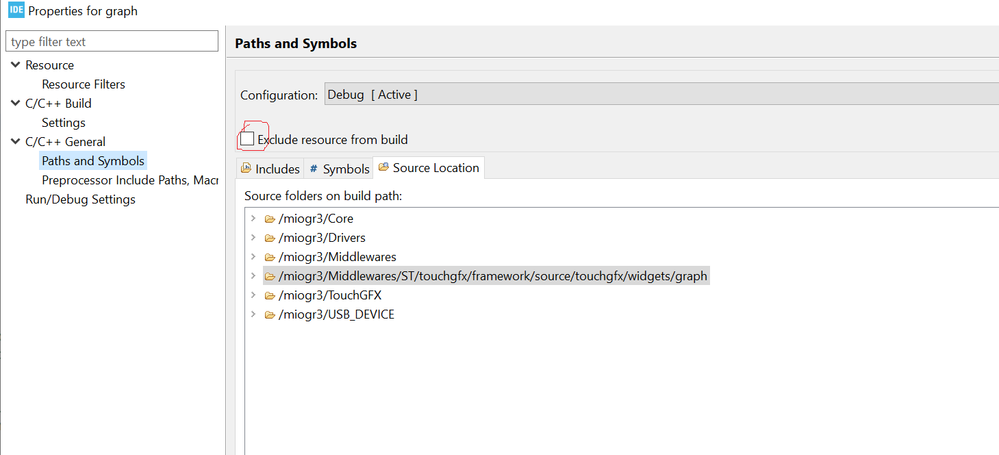Click the Source Location tab icon
This screenshot has width=999, height=455.
click(x=383, y=167)
